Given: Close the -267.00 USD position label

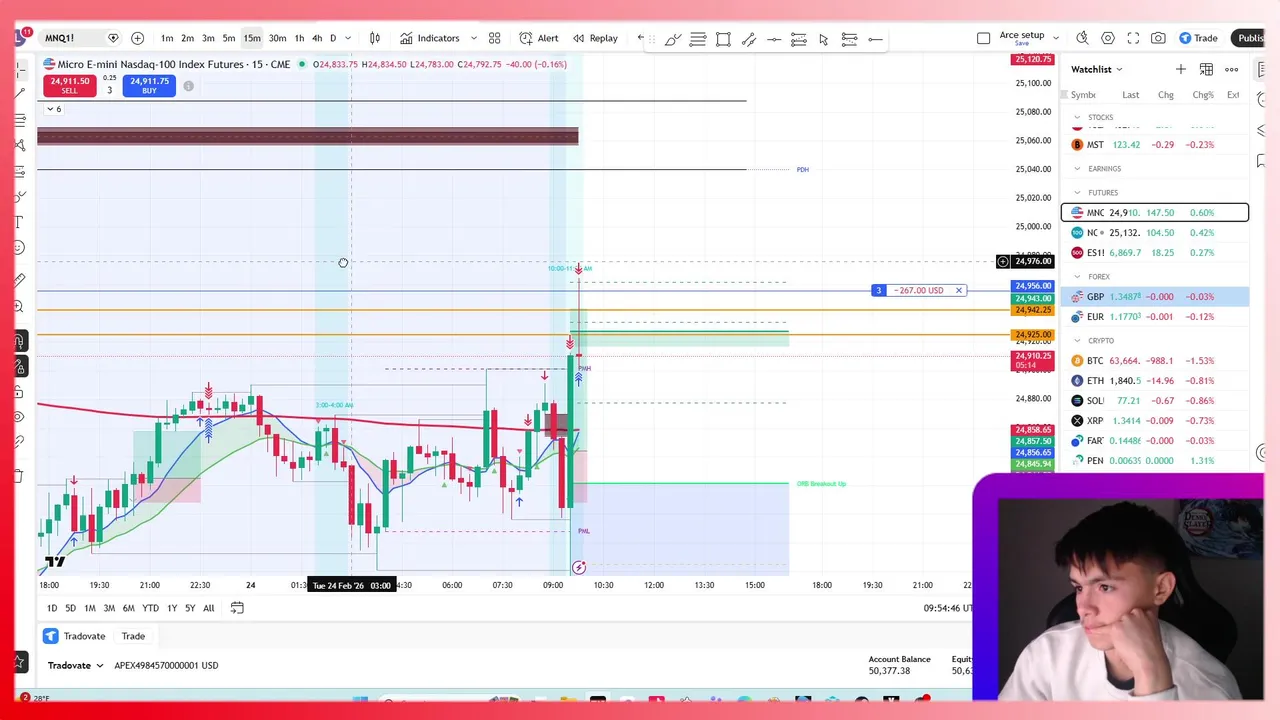Looking at the screenshot, I should 958,291.
